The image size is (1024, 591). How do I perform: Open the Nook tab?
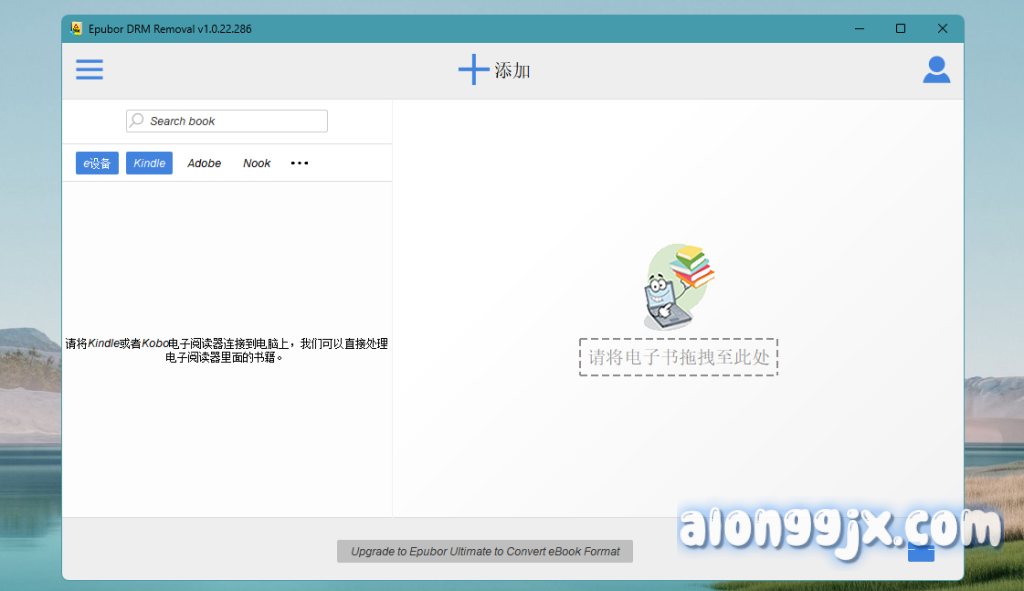257,163
